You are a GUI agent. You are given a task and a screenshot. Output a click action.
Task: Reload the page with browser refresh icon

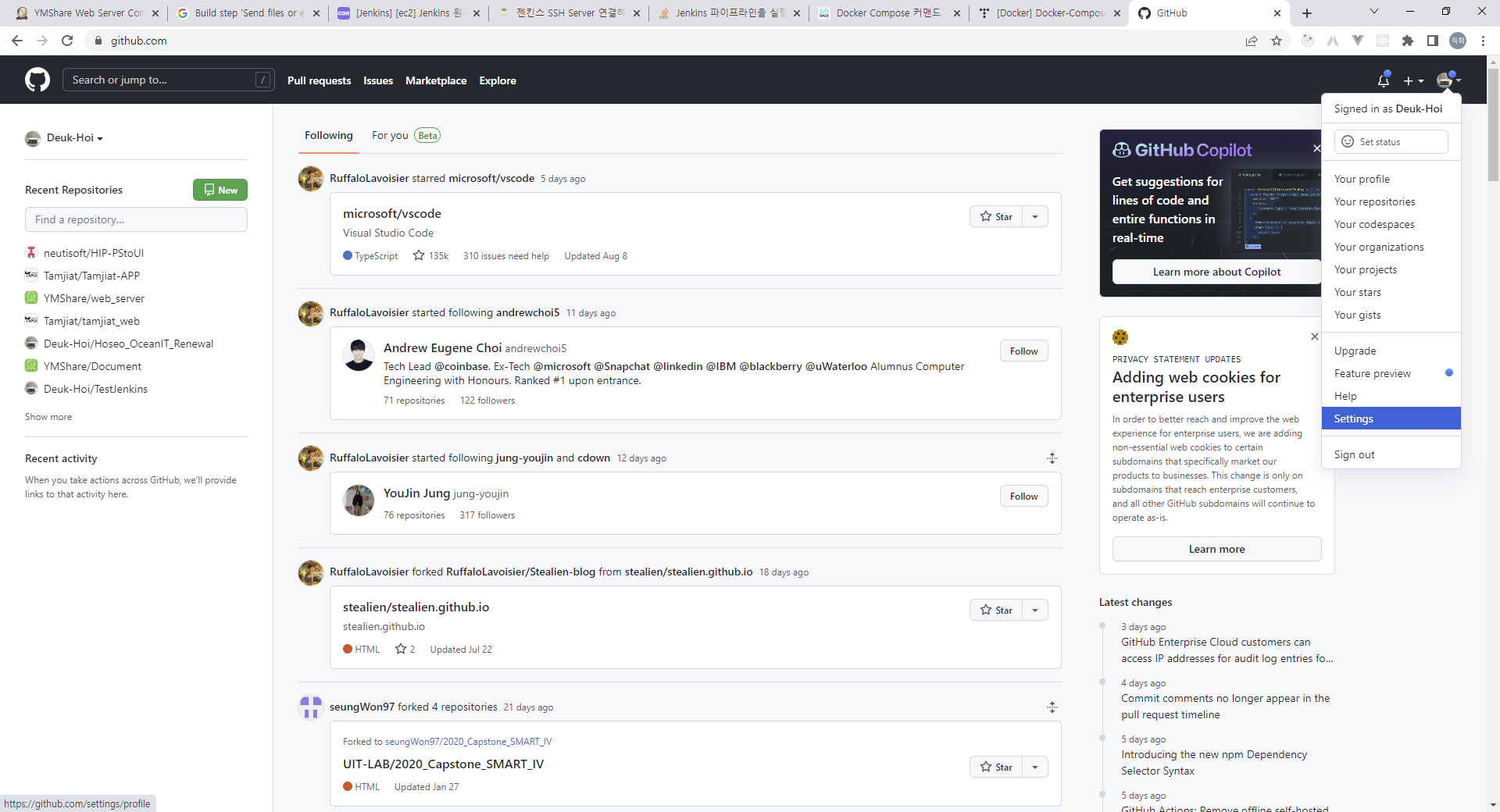[67, 41]
